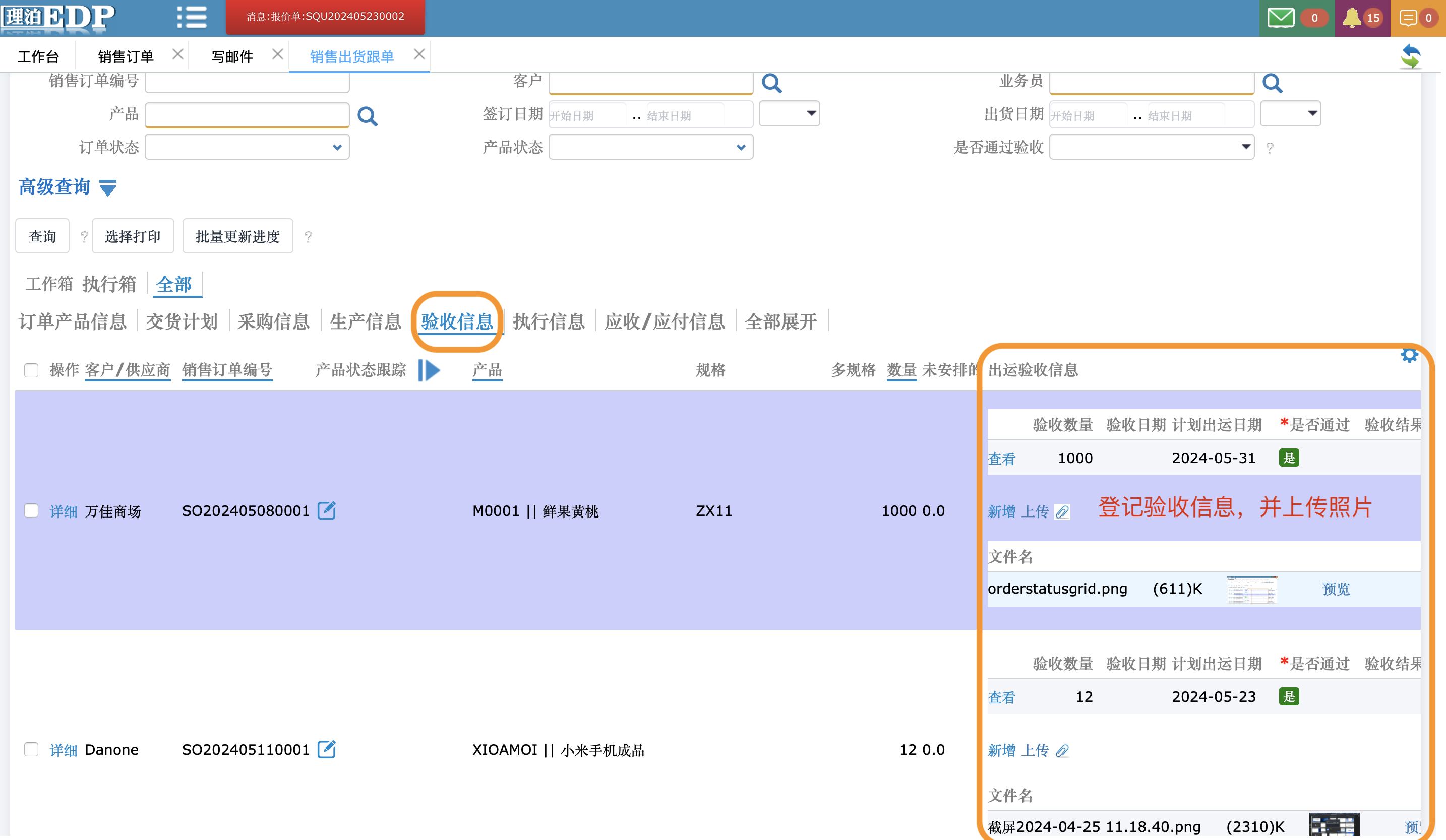The image size is (1446, 840).
Task: Open the hamburger list menu icon
Action: (192, 17)
